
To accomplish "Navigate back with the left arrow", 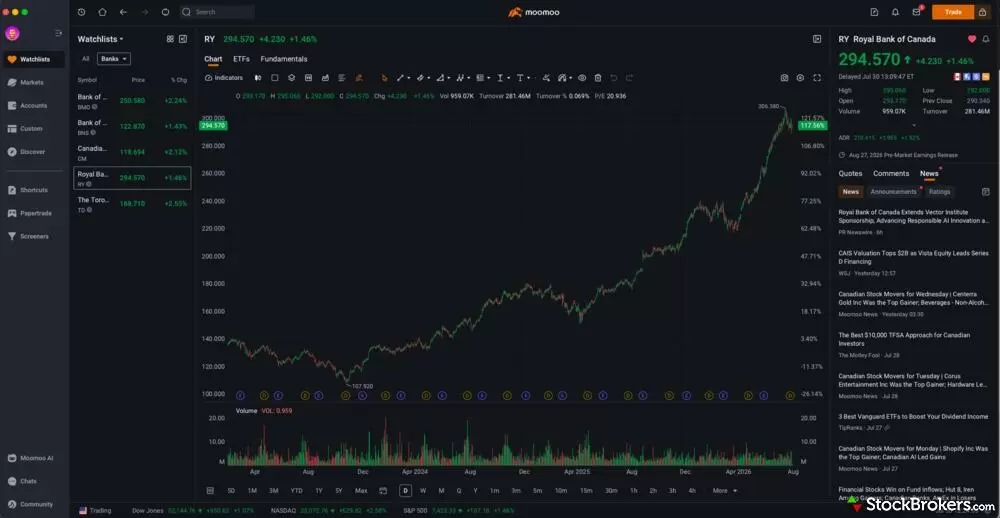I will click(x=123, y=12).
